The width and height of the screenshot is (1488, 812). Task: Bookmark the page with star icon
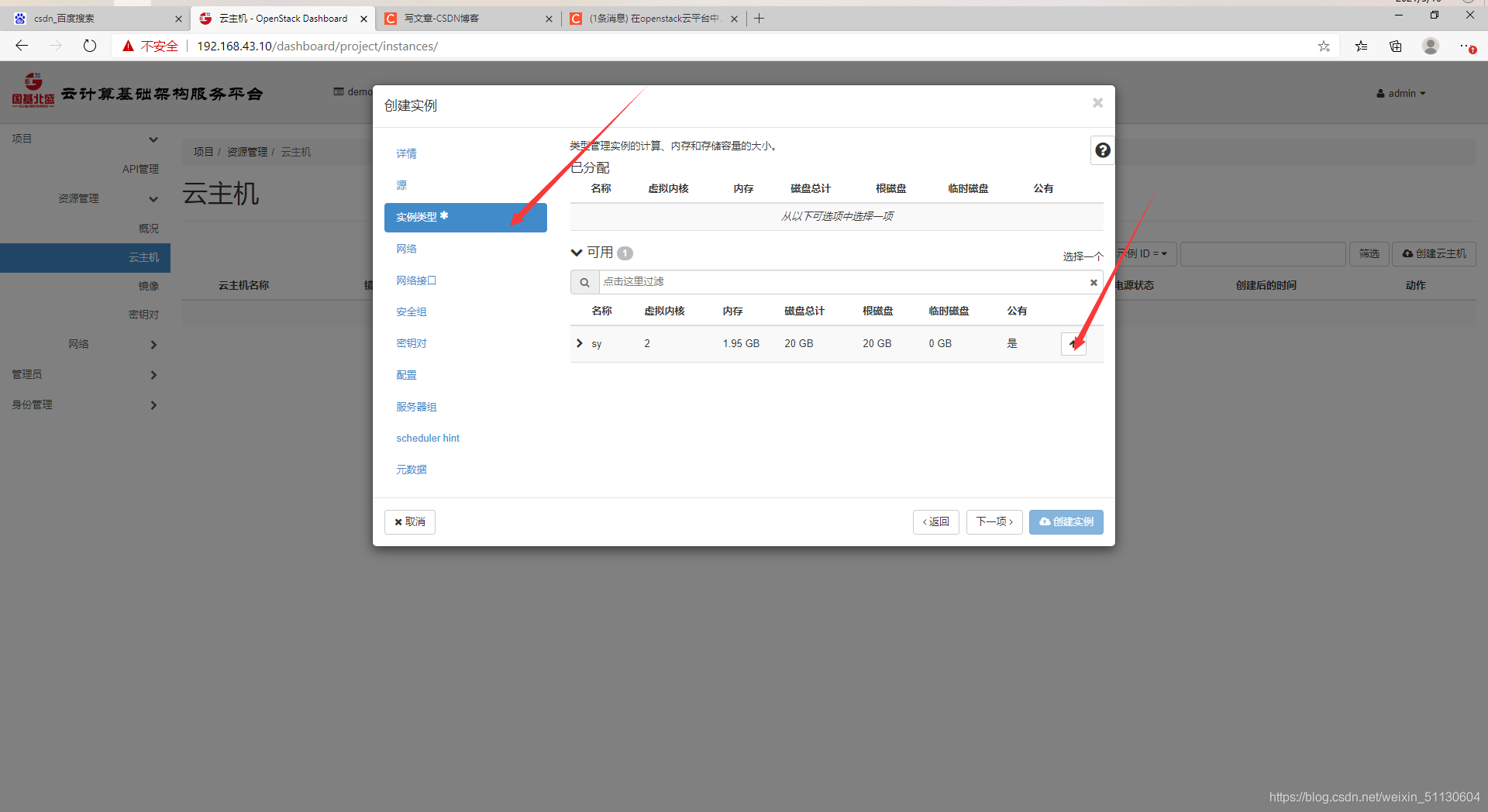(1324, 46)
